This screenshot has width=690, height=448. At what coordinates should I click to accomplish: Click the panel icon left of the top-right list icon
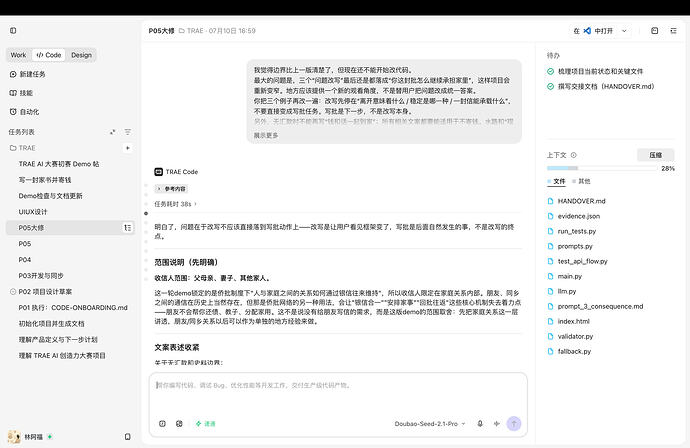click(x=654, y=31)
